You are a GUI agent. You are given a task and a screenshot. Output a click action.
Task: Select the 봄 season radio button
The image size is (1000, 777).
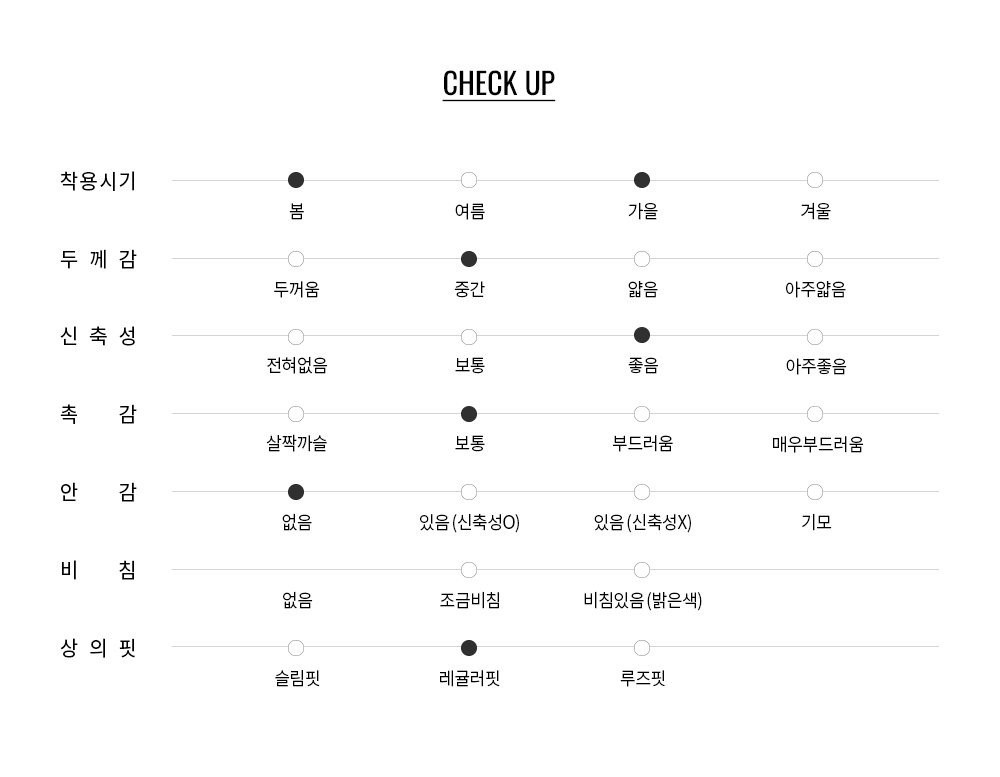pyautogui.click(x=296, y=180)
